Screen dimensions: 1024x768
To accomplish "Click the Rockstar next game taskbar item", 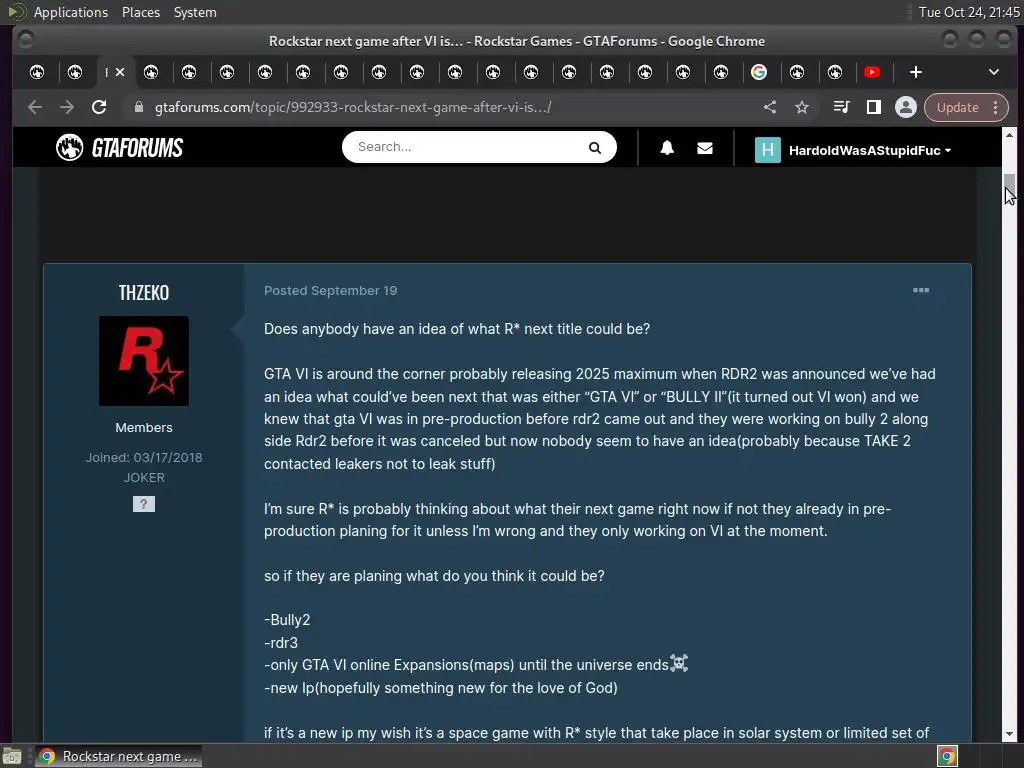I will (x=118, y=756).
